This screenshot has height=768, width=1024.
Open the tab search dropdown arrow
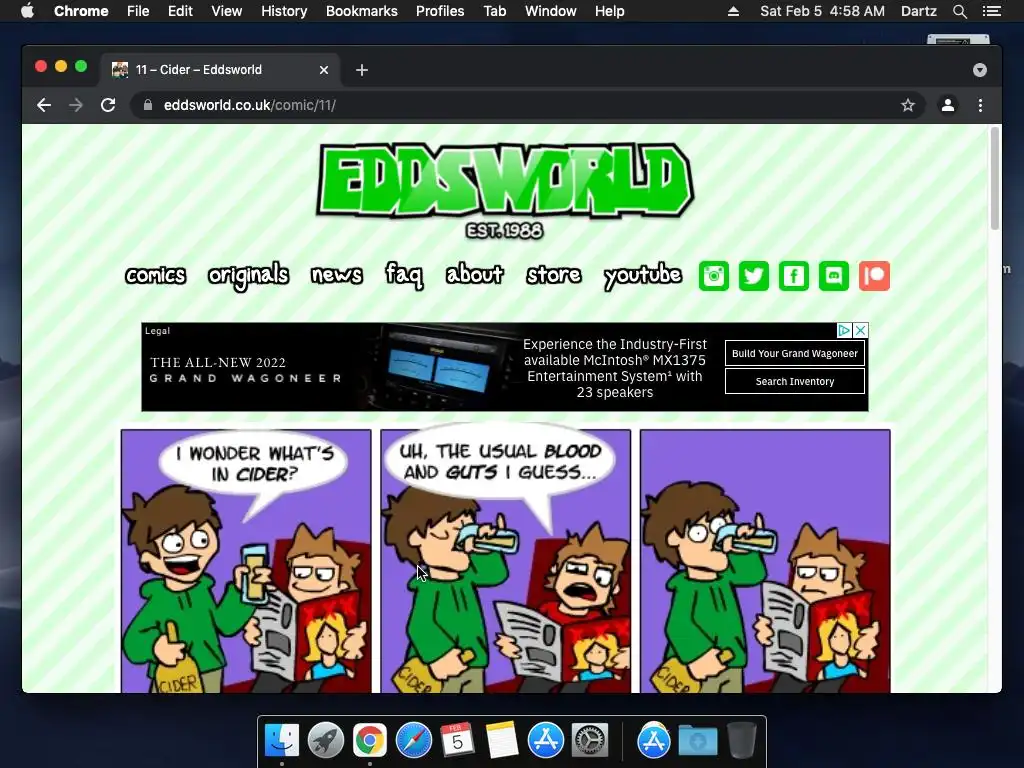(980, 70)
